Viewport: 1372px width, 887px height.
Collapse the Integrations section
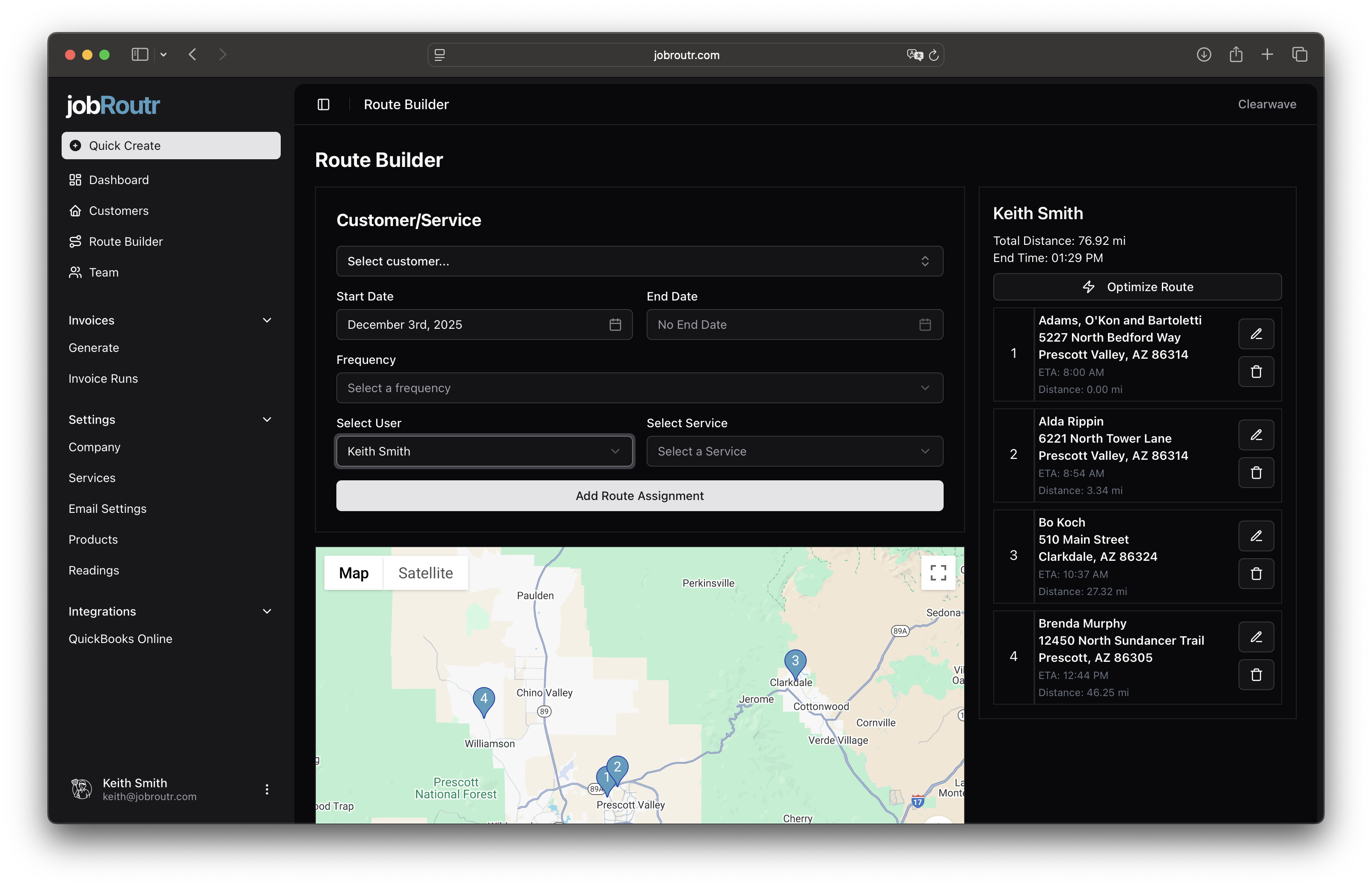tap(267, 611)
